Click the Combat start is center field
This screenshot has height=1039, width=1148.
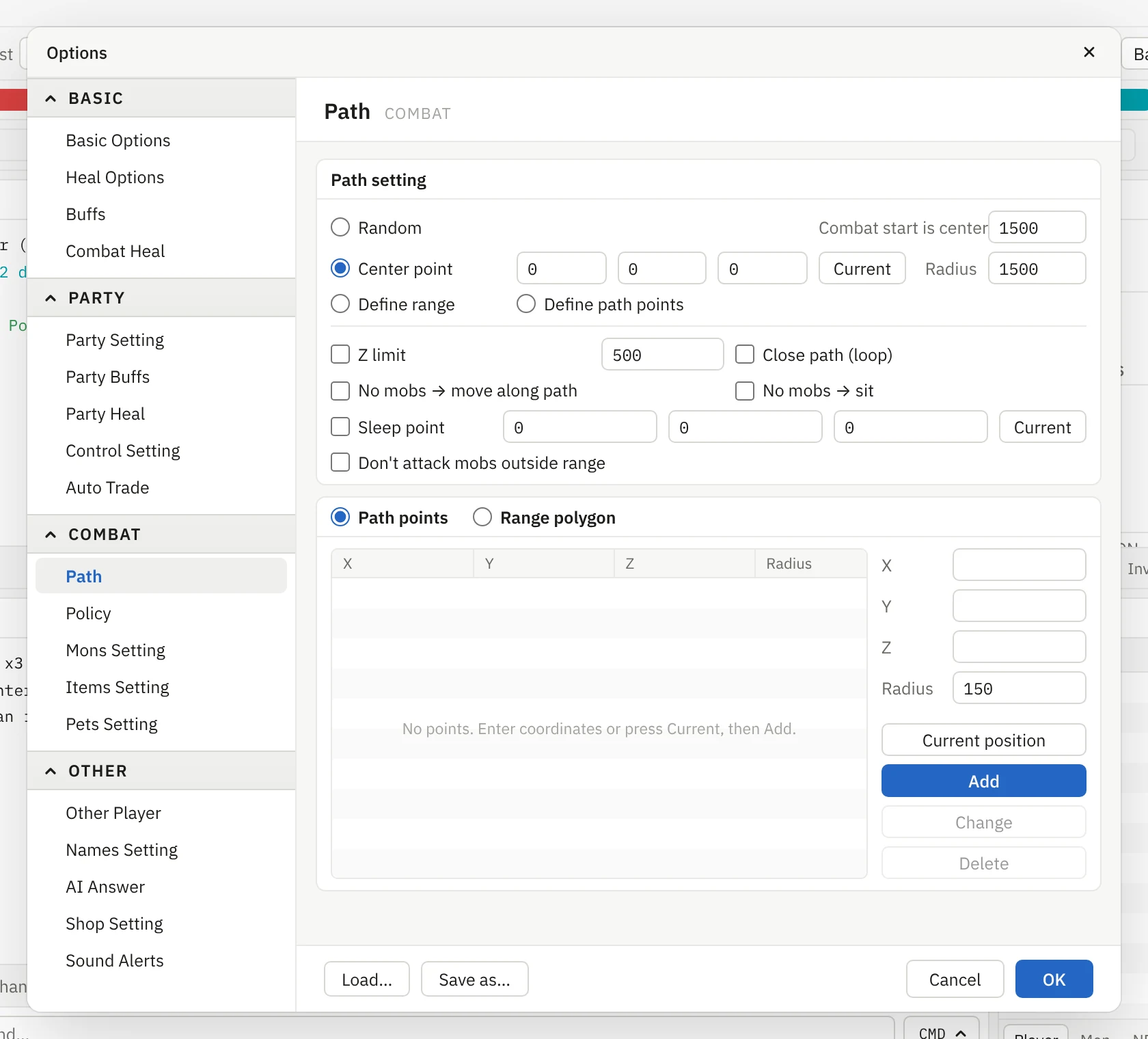pyautogui.click(x=1037, y=228)
